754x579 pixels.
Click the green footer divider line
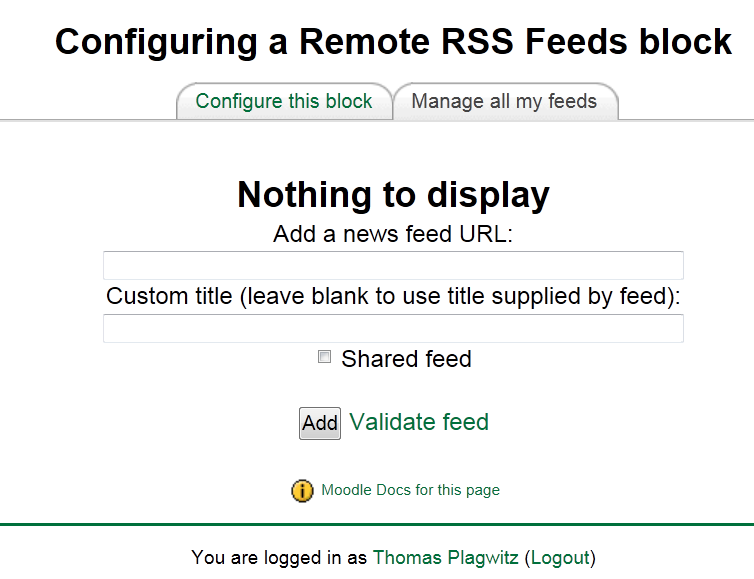(x=377, y=523)
